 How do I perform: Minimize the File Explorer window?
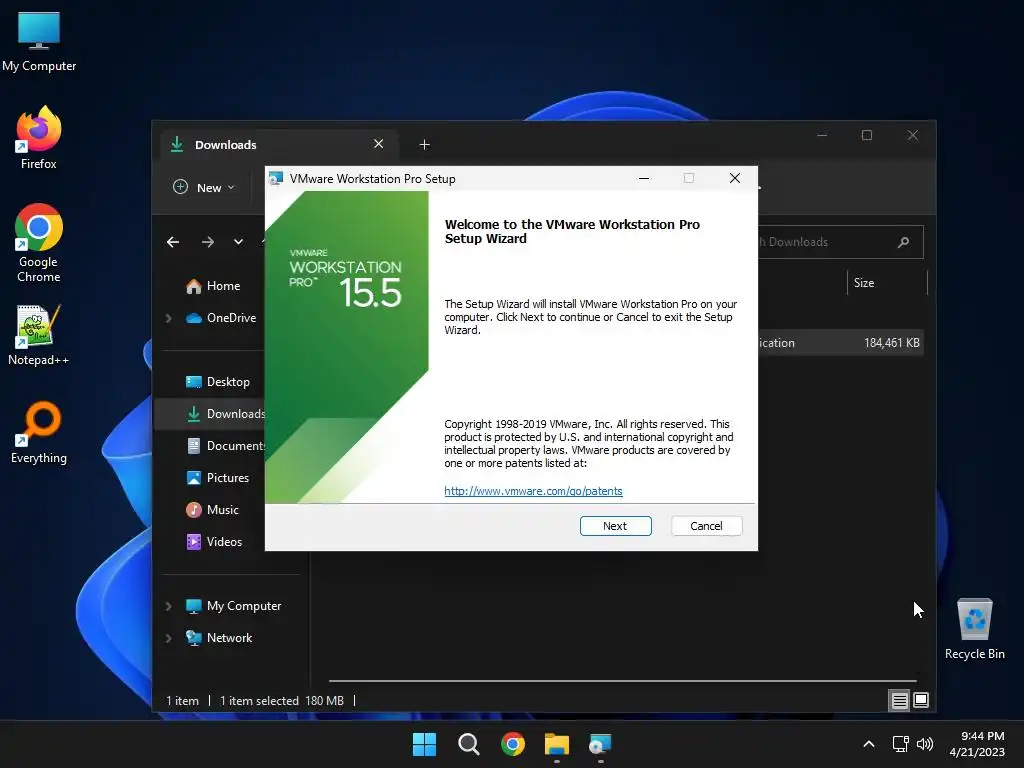[x=822, y=135]
